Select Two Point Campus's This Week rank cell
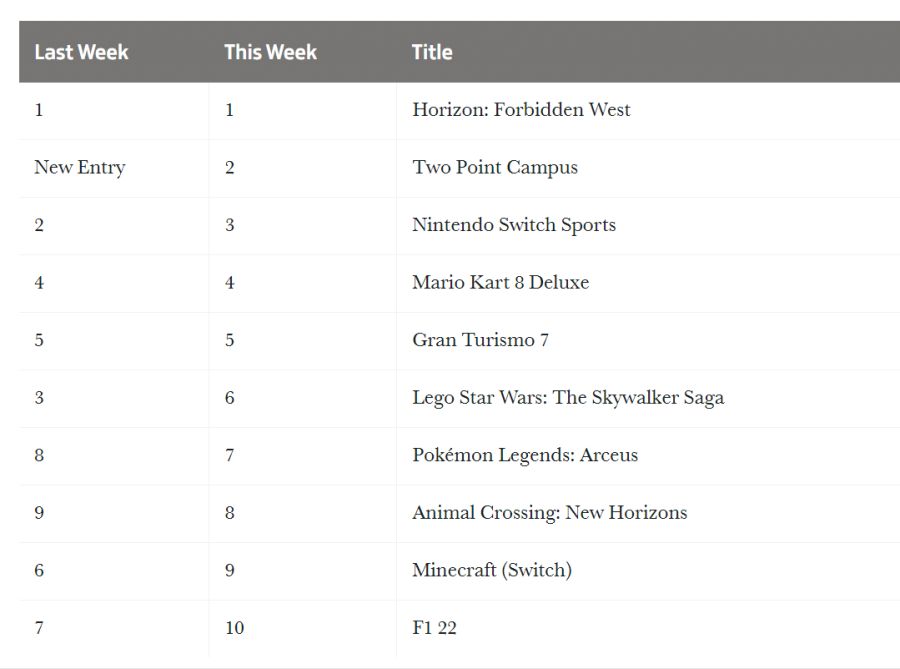Image resolution: width=900 pixels, height=669 pixels. [230, 167]
